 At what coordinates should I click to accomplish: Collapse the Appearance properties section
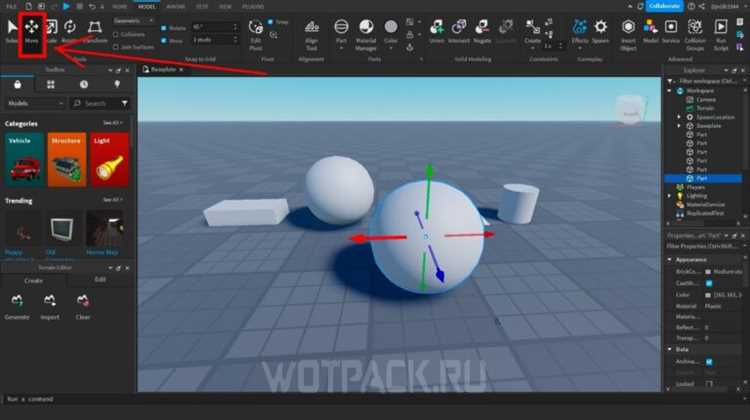point(670,260)
